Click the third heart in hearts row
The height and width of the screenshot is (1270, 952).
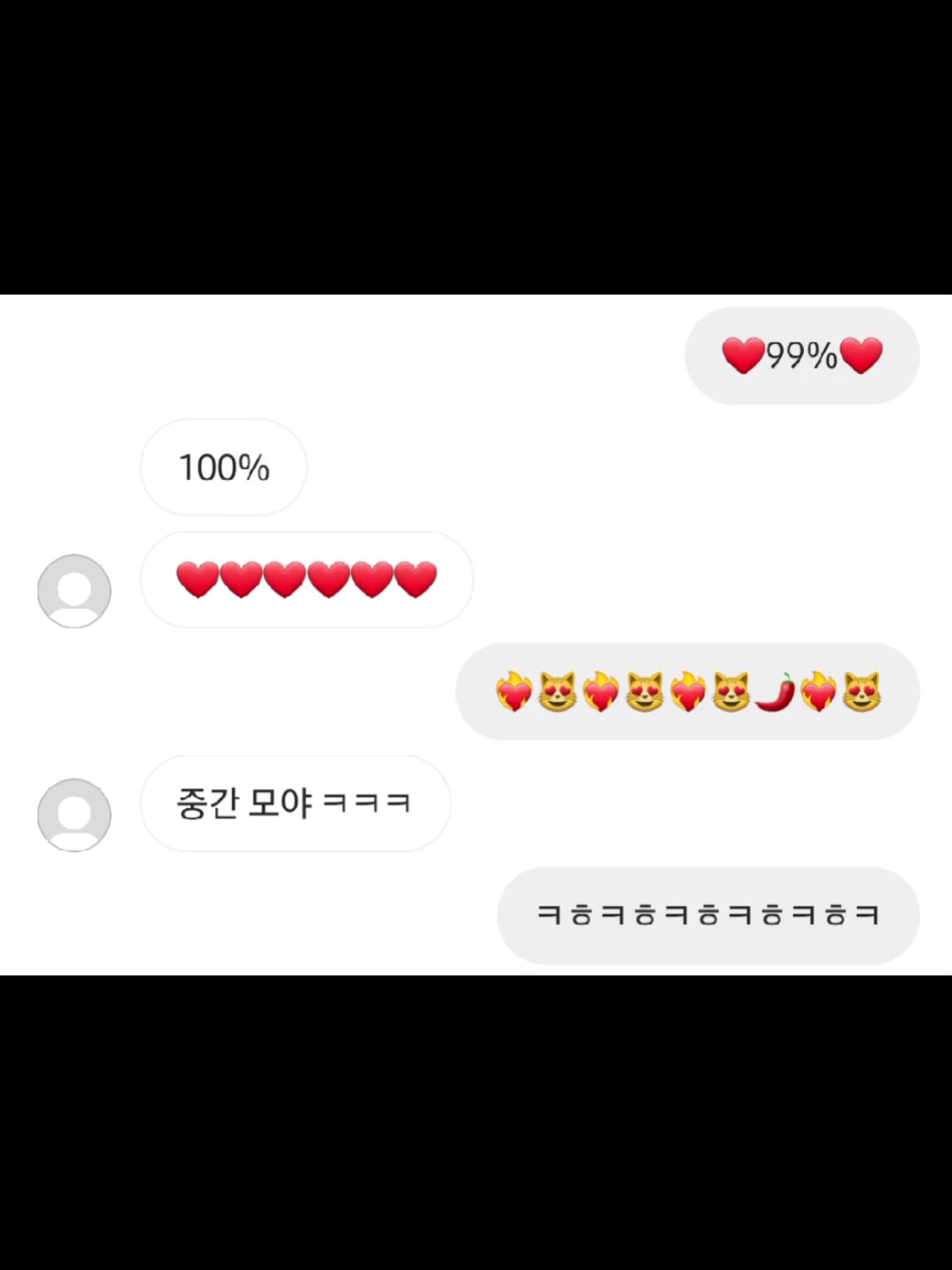click(x=285, y=579)
